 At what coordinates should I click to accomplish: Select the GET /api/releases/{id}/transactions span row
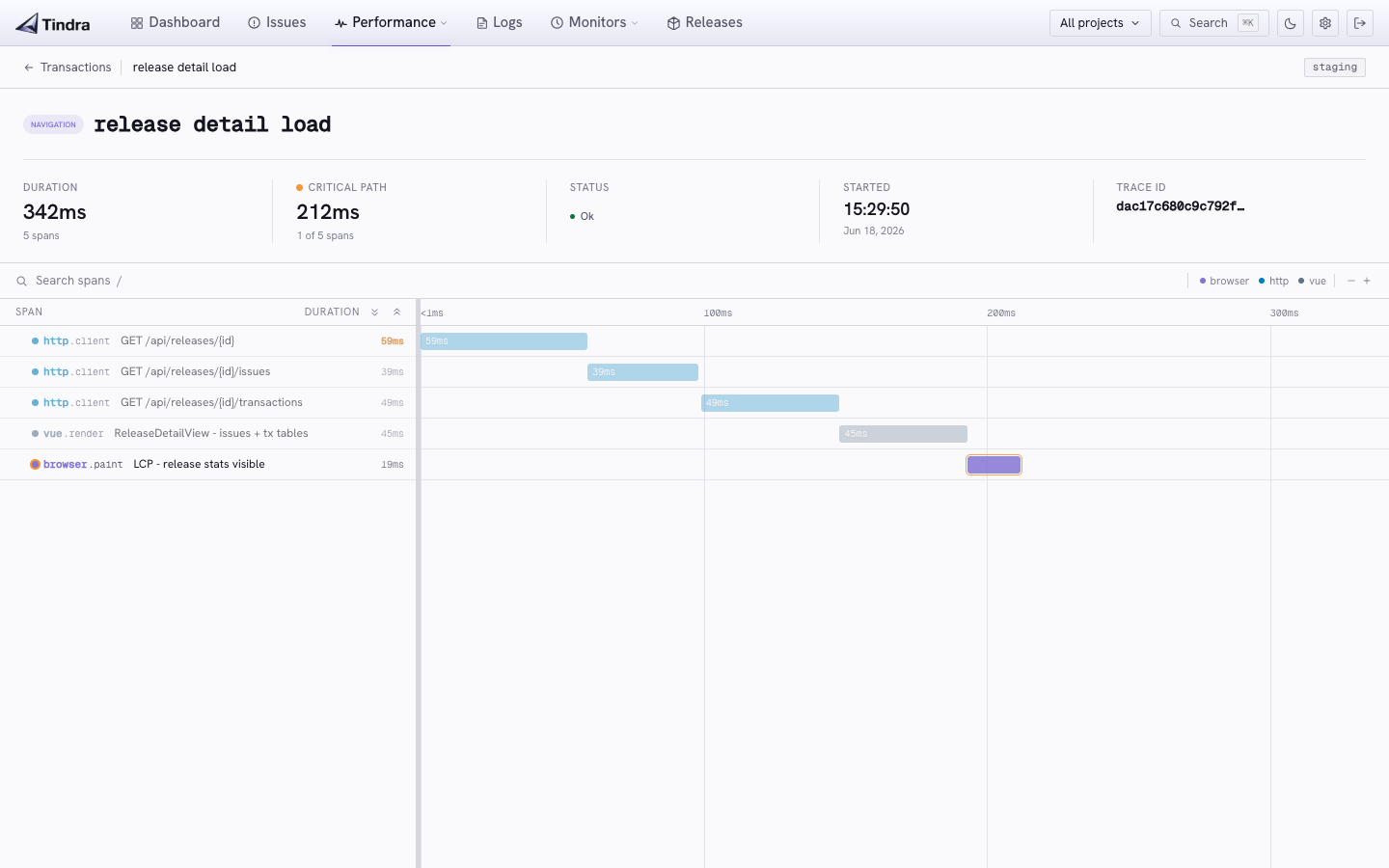207,403
